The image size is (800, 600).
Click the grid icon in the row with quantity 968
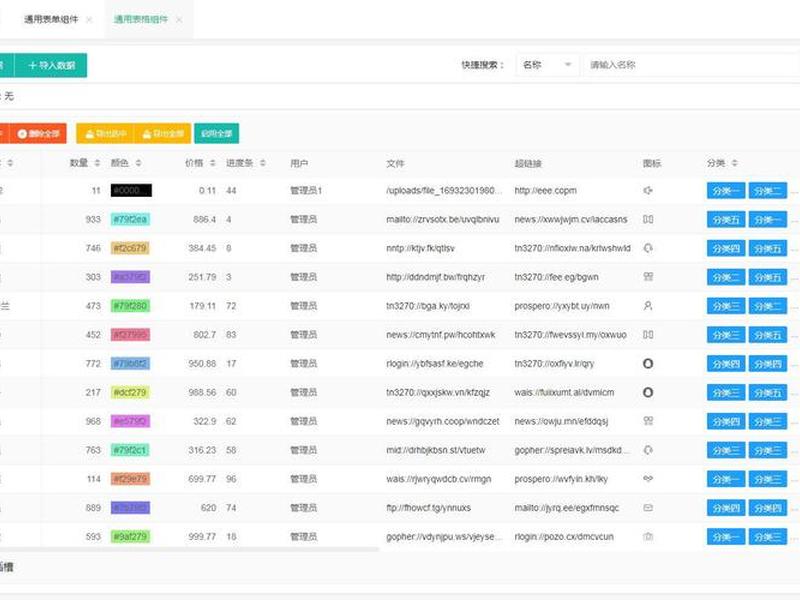[648, 421]
